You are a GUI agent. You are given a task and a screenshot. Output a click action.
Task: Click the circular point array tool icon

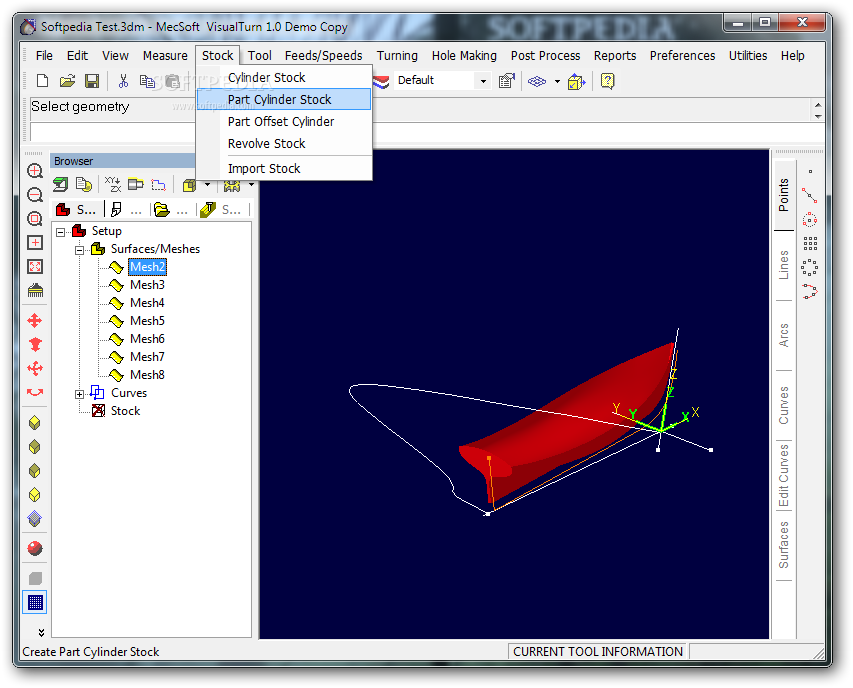tap(809, 267)
